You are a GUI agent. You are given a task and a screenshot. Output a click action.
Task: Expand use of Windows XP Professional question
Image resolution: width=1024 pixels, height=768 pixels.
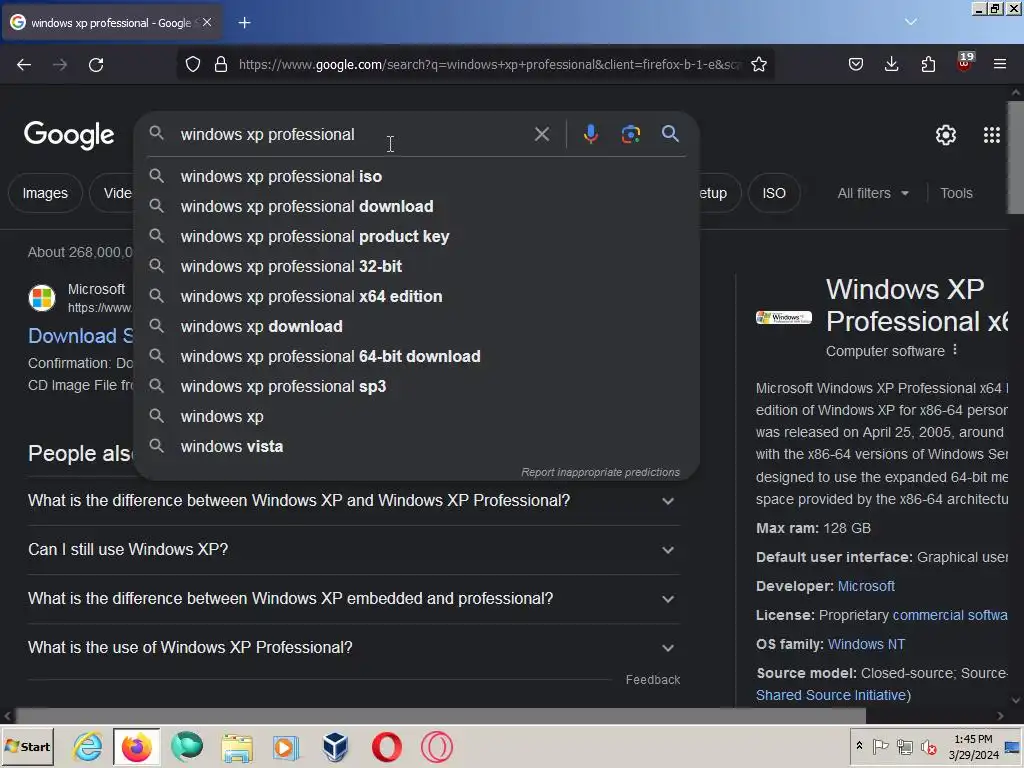pyautogui.click(x=353, y=648)
